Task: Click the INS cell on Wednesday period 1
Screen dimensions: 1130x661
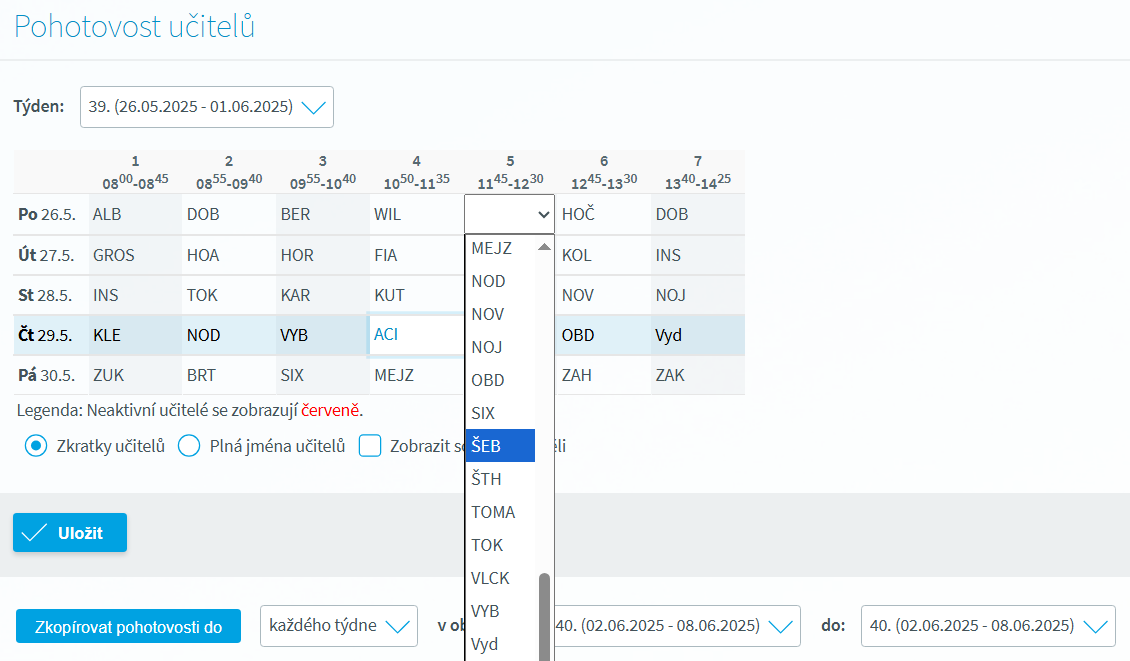Action: (x=135, y=295)
